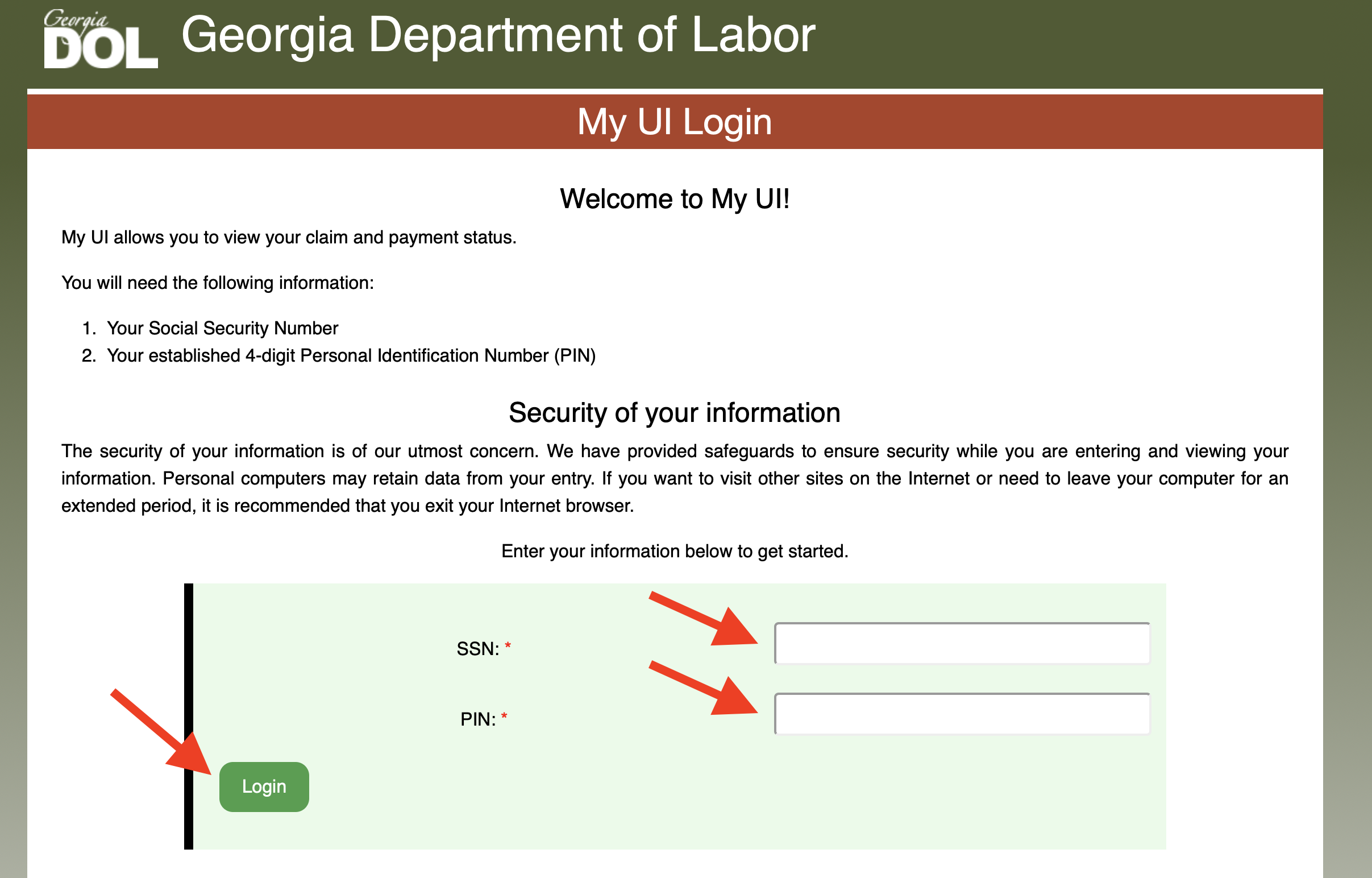Focus the PIN input field
The height and width of the screenshot is (878, 1372).
[962, 714]
